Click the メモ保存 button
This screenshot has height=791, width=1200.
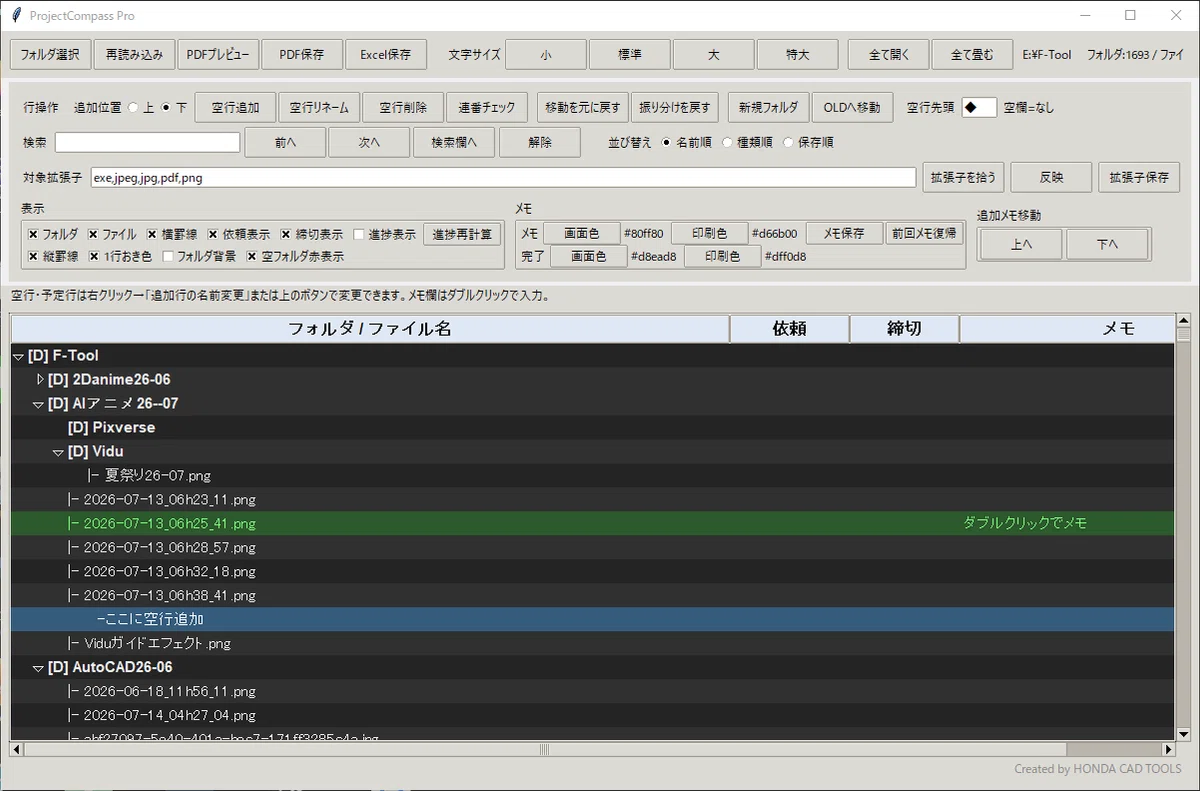[x=844, y=233]
